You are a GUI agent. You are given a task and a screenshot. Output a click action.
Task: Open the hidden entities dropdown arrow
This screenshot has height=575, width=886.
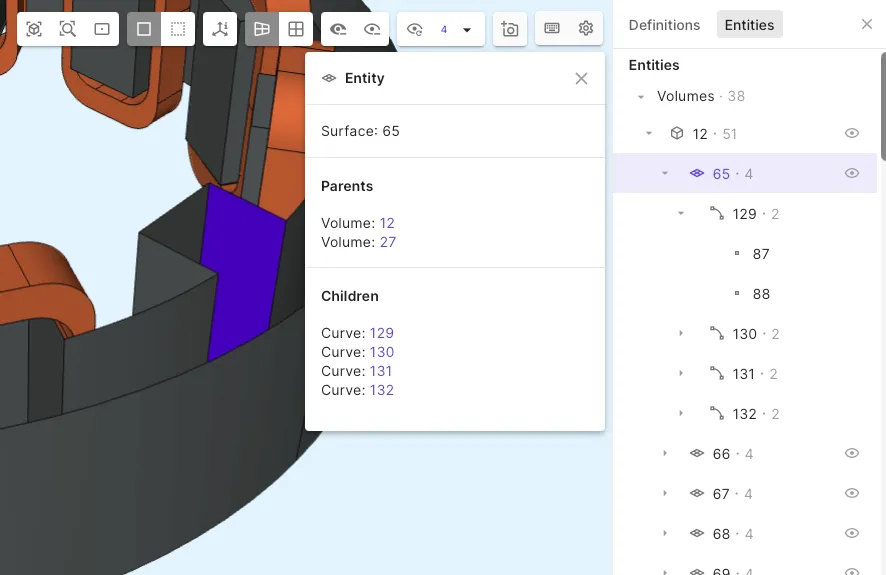[467, 29]
